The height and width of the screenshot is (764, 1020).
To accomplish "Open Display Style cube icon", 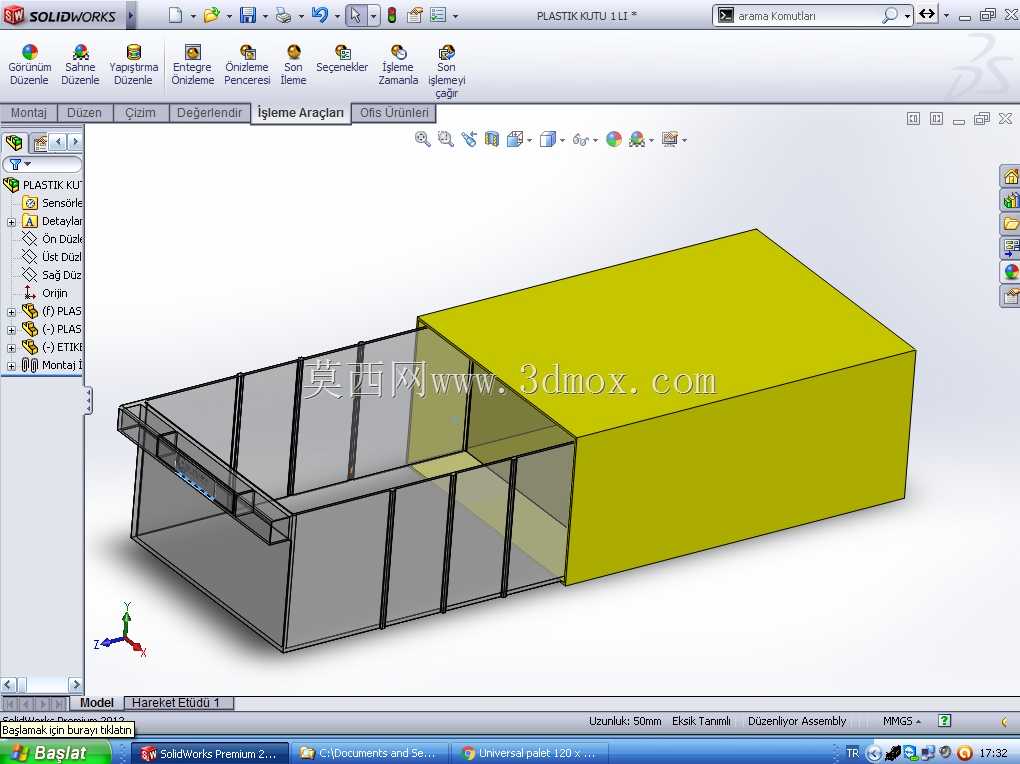I will 548,139.
